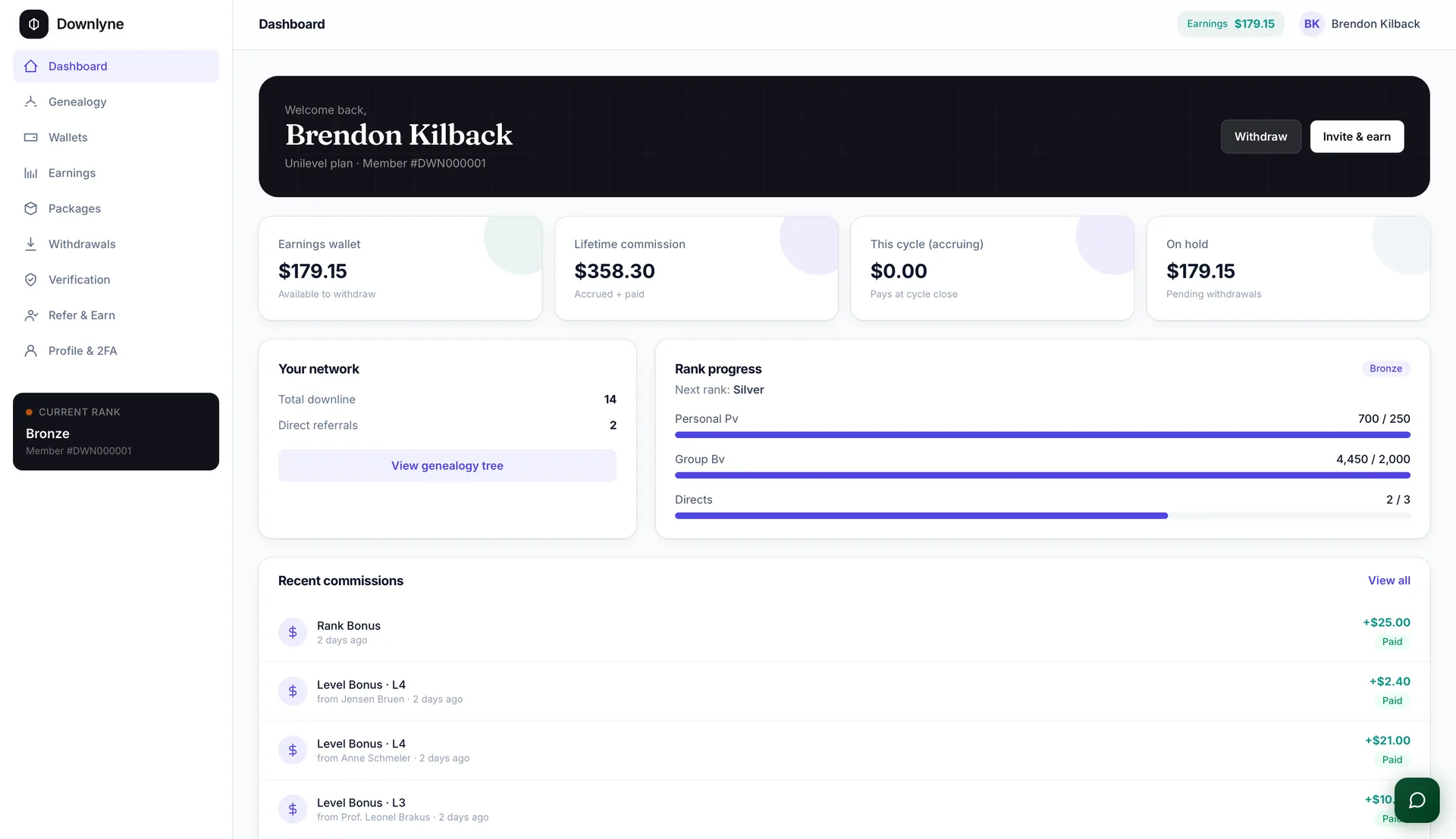Viewport: 1456px width, 839px height.
Task: Click the Wallets card icon
Action: (x=31, y=137)
